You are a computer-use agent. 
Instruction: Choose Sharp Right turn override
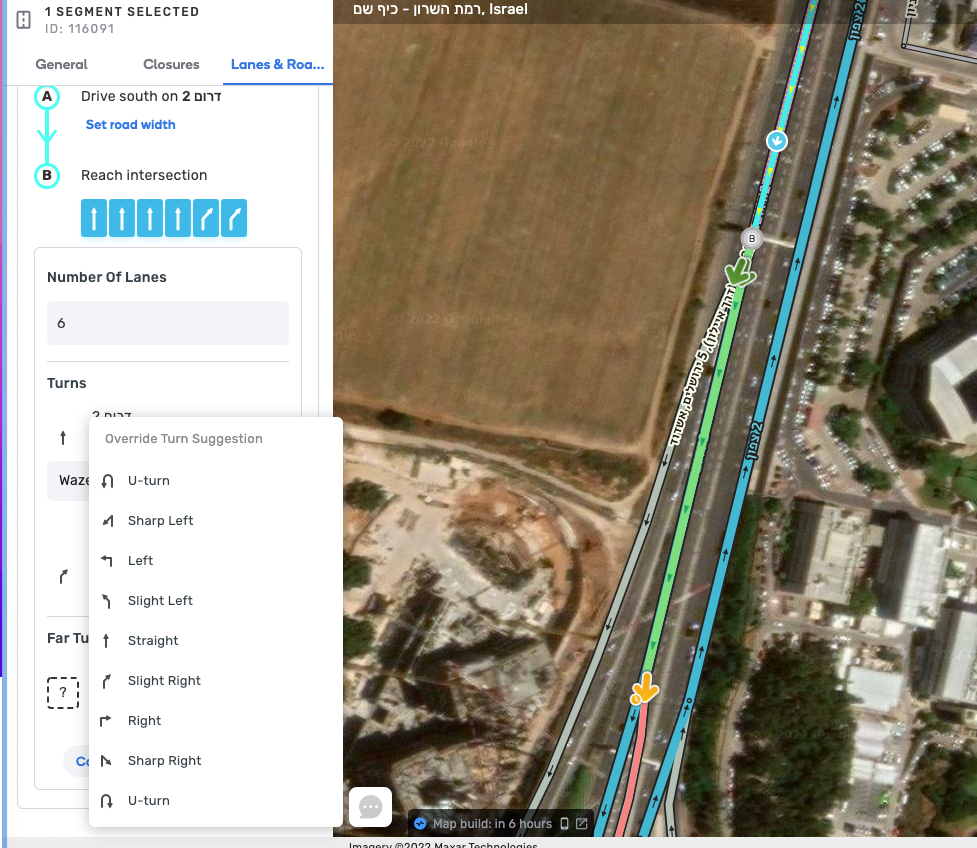[164, 761]
